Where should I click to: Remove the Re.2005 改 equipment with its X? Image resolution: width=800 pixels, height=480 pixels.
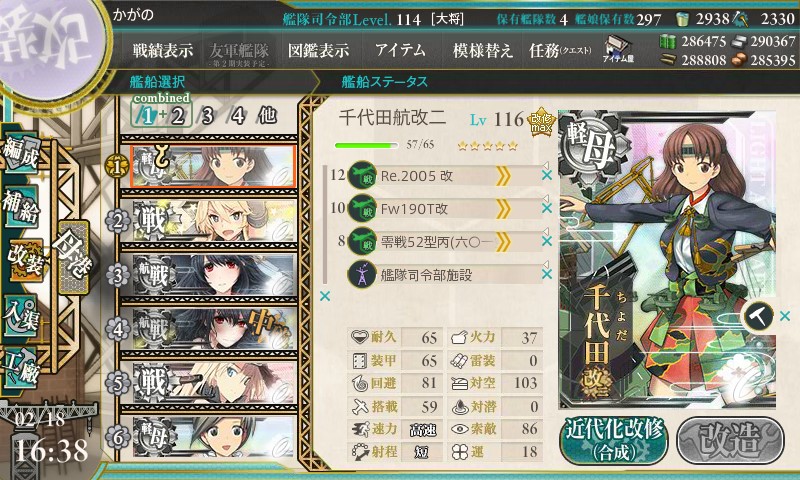tap(546, 175)
